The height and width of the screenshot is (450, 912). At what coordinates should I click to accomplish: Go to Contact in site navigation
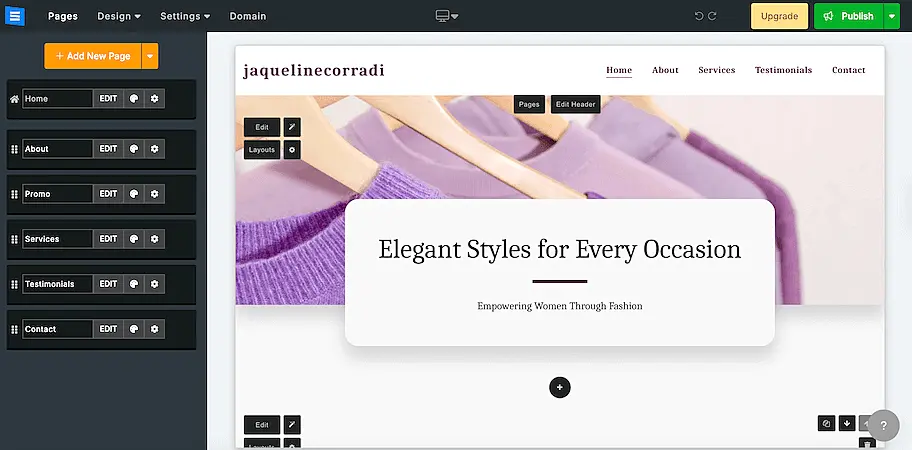coord(849,70)
